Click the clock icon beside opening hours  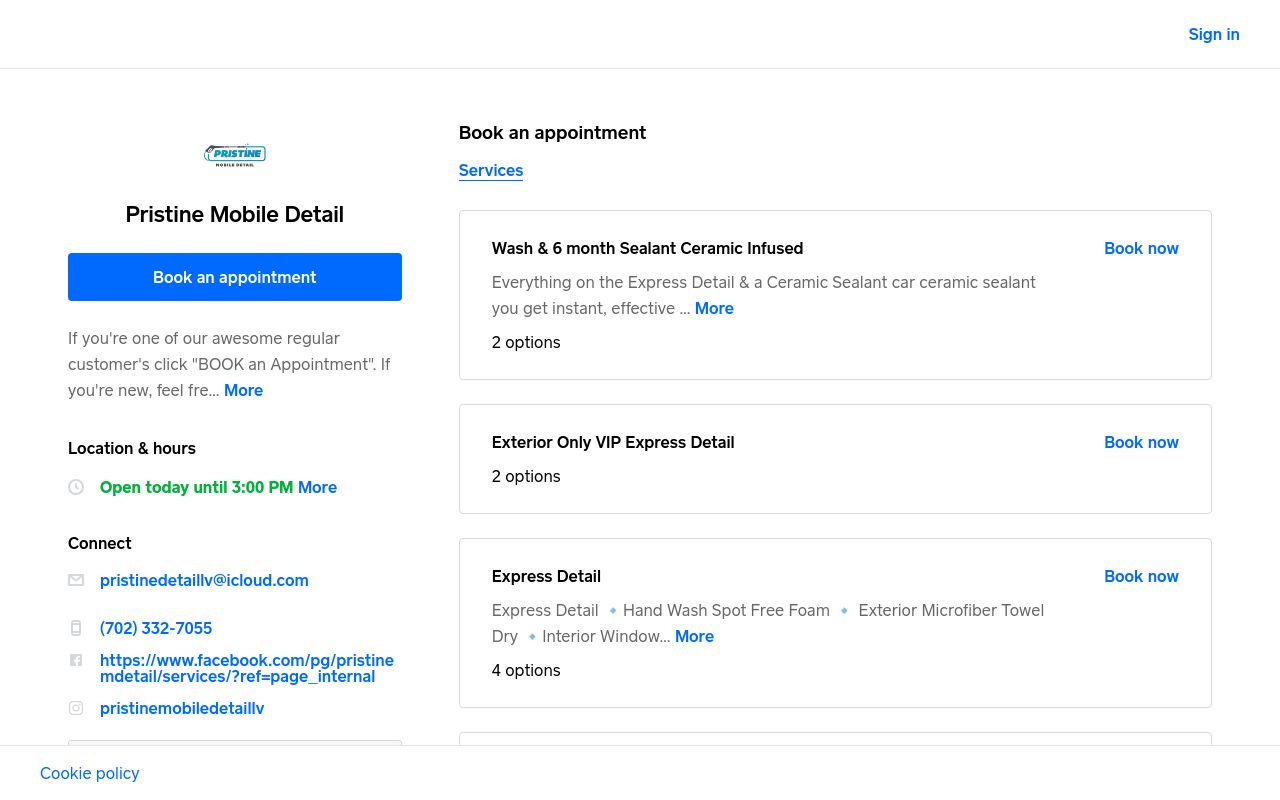(76, 487)
